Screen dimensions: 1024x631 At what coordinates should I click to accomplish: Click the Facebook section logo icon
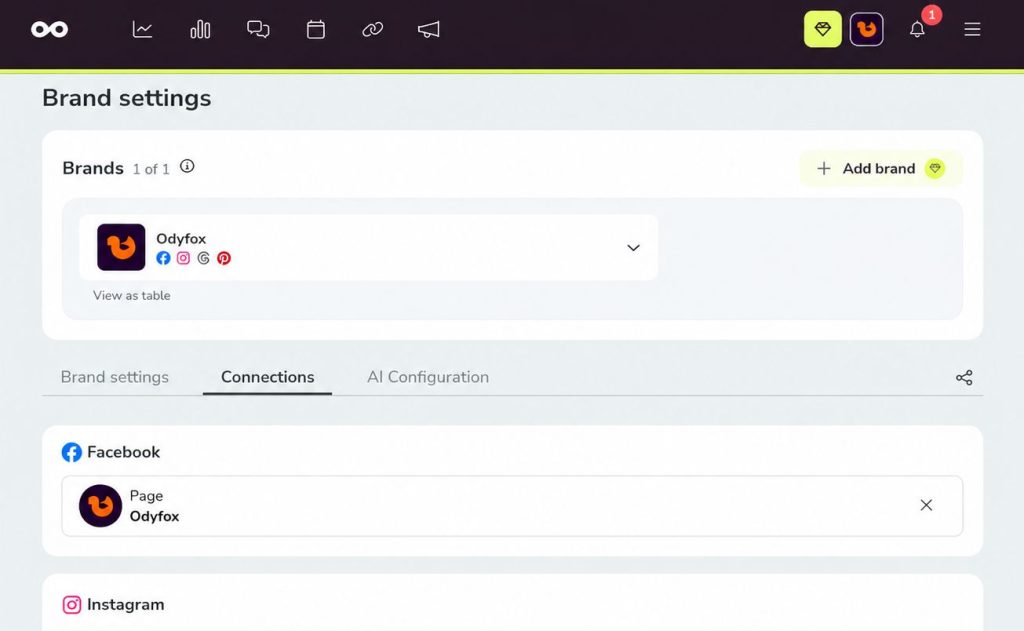(x=72, y=452)
